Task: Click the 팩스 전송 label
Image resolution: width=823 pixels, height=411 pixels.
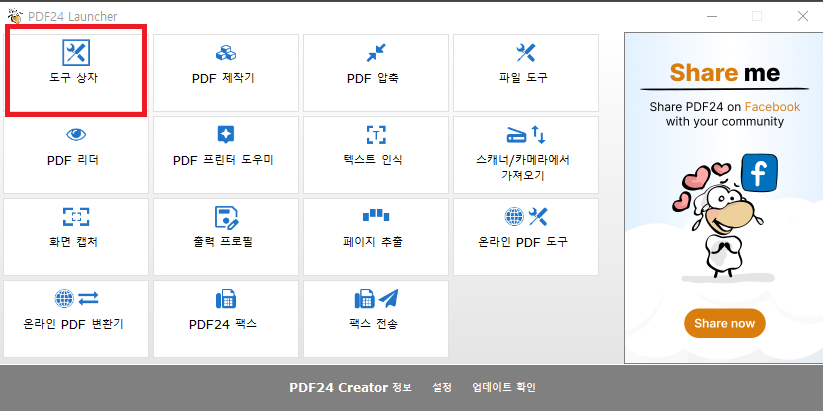Action: (x=373, y=324)
